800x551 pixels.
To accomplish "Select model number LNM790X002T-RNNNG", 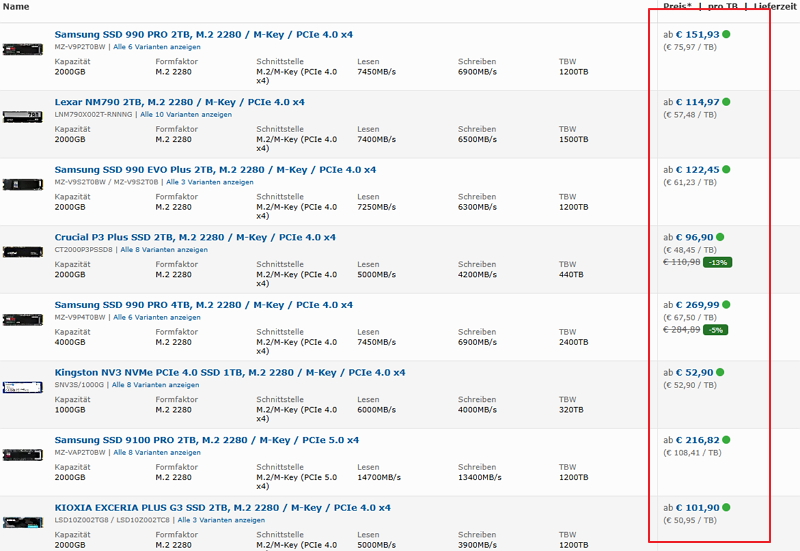I will click(x=93, y=115).
